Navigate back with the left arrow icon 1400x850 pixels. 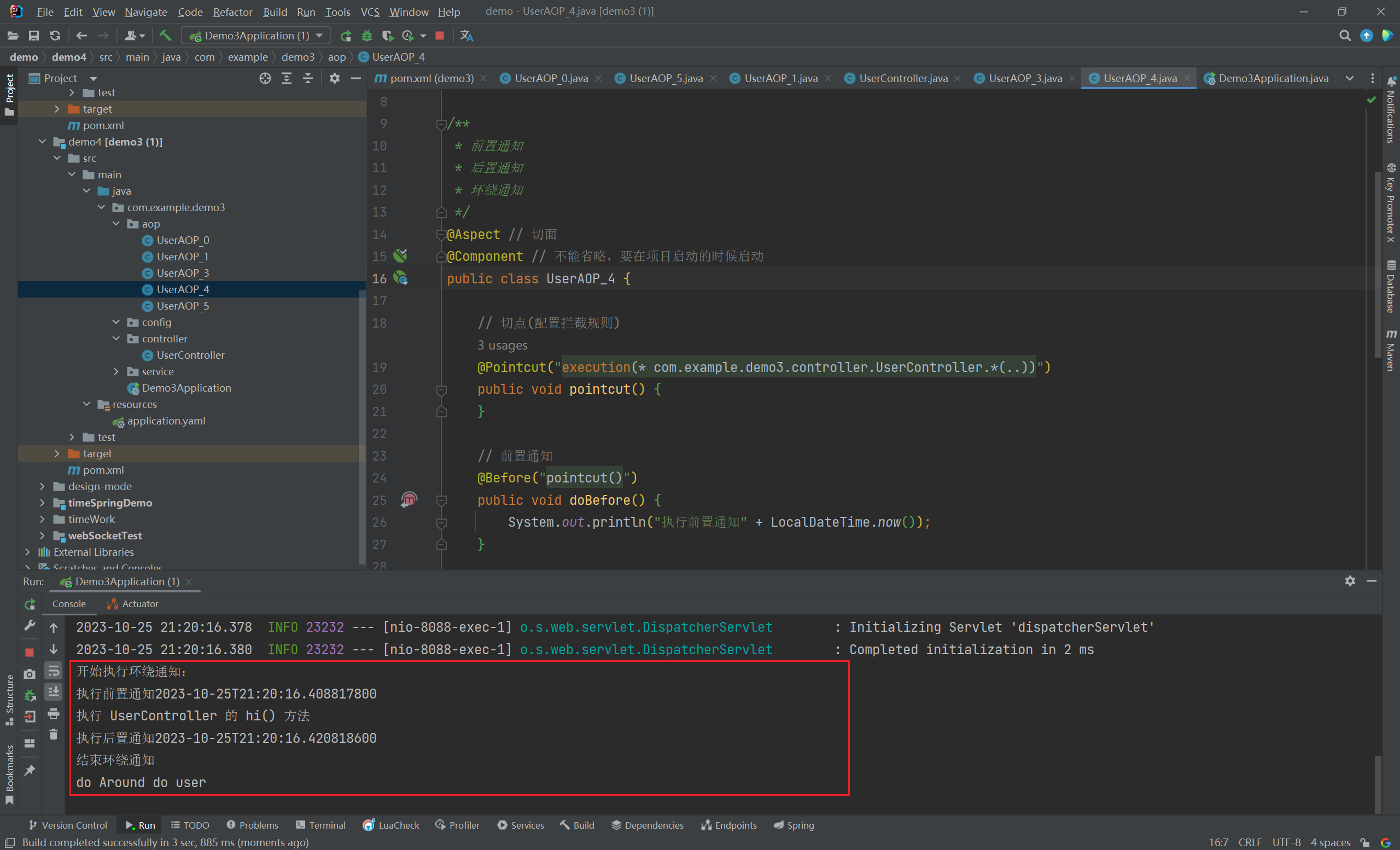tap(82, 36)
